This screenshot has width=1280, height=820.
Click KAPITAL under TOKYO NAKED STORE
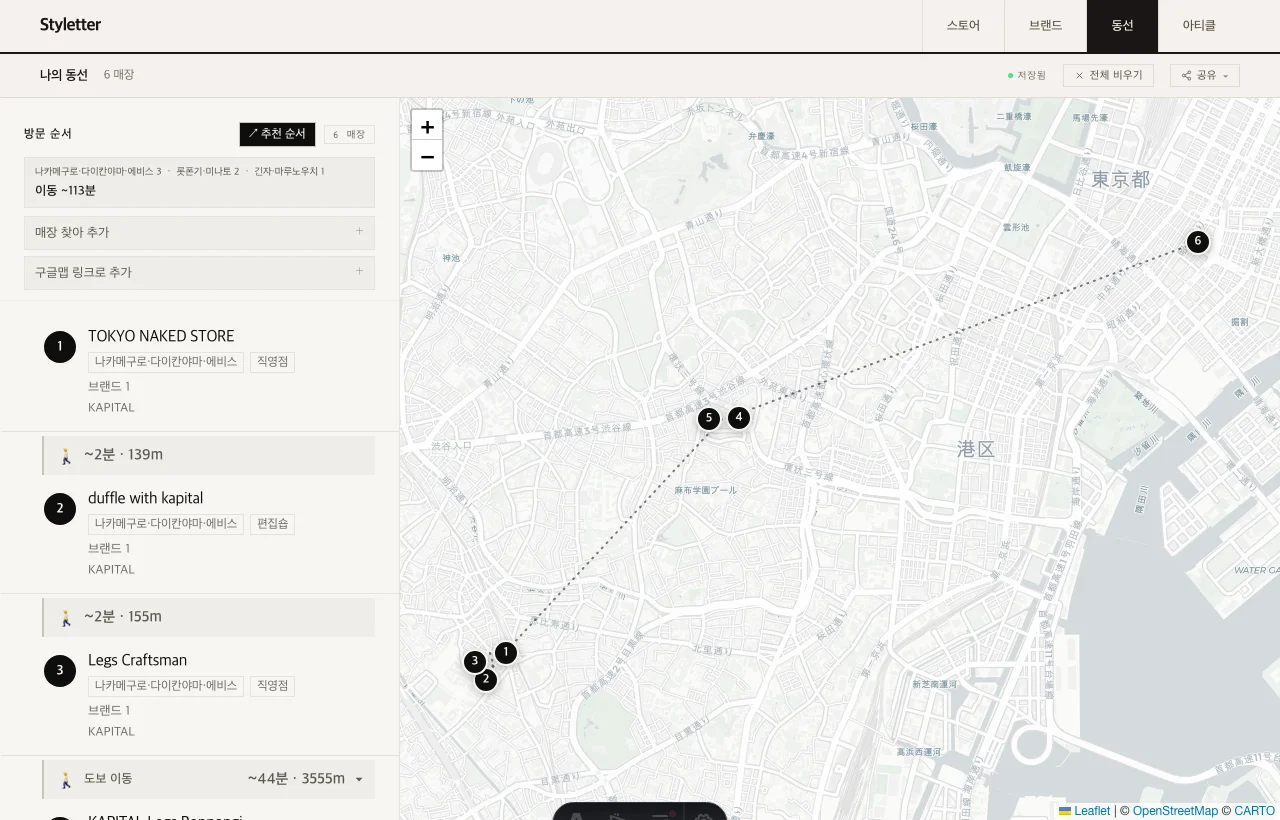(111, 408)
